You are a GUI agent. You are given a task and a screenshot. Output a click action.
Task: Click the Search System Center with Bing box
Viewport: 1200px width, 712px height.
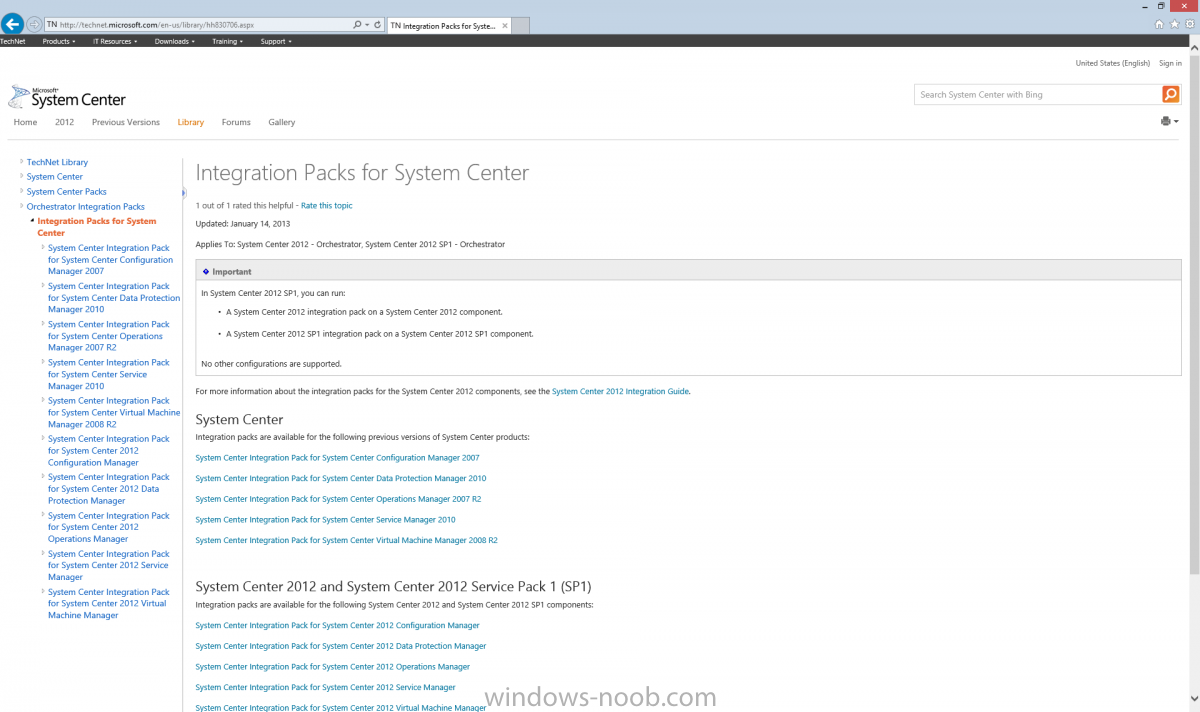pos(1038,94)
